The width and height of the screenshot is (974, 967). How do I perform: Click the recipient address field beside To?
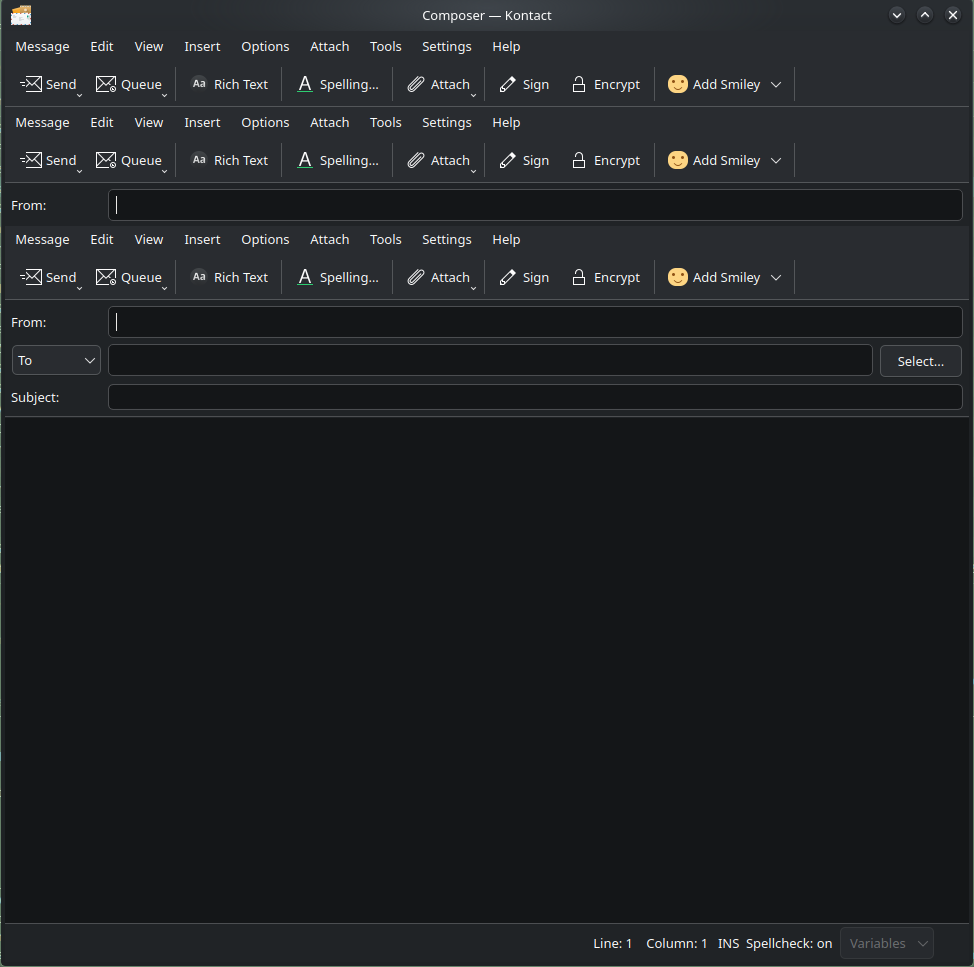pyautogui.click(x=490, y=361)
